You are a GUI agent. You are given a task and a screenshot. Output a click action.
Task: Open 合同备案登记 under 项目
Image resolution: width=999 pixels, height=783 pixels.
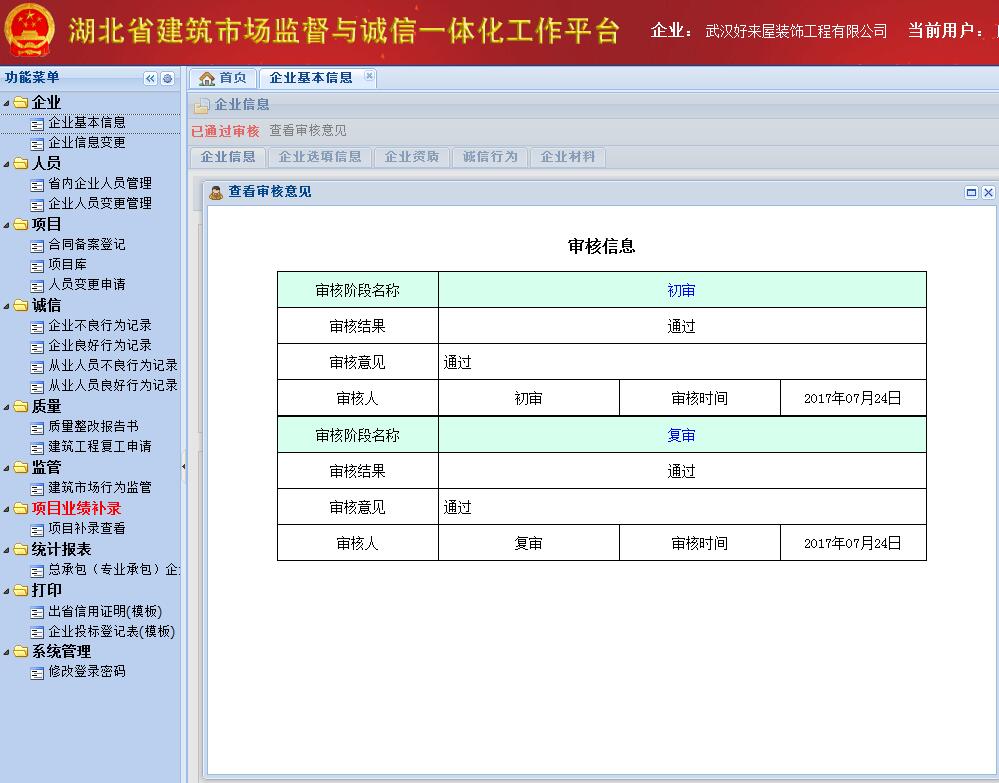(87, 244)
